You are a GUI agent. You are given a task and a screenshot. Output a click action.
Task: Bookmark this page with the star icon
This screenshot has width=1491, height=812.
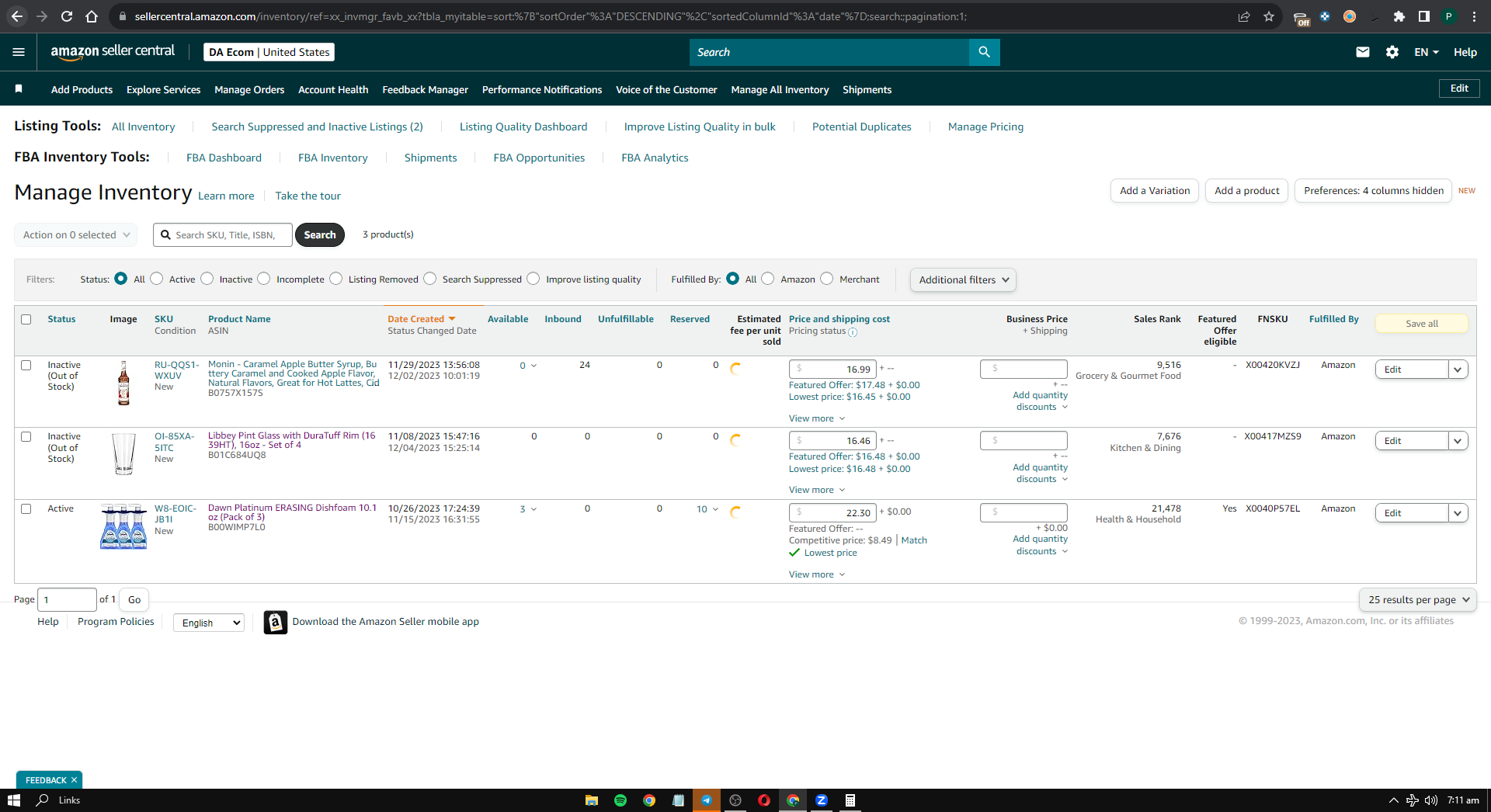(1268, 16)
